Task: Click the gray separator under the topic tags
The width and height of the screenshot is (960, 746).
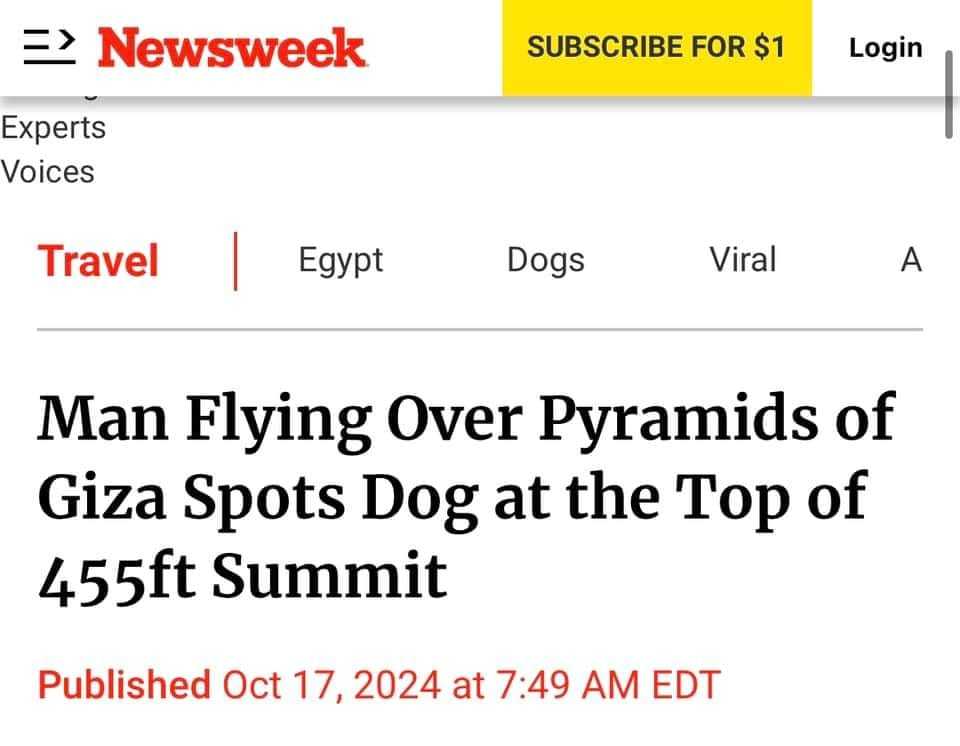Action: (x=480, y=329)
